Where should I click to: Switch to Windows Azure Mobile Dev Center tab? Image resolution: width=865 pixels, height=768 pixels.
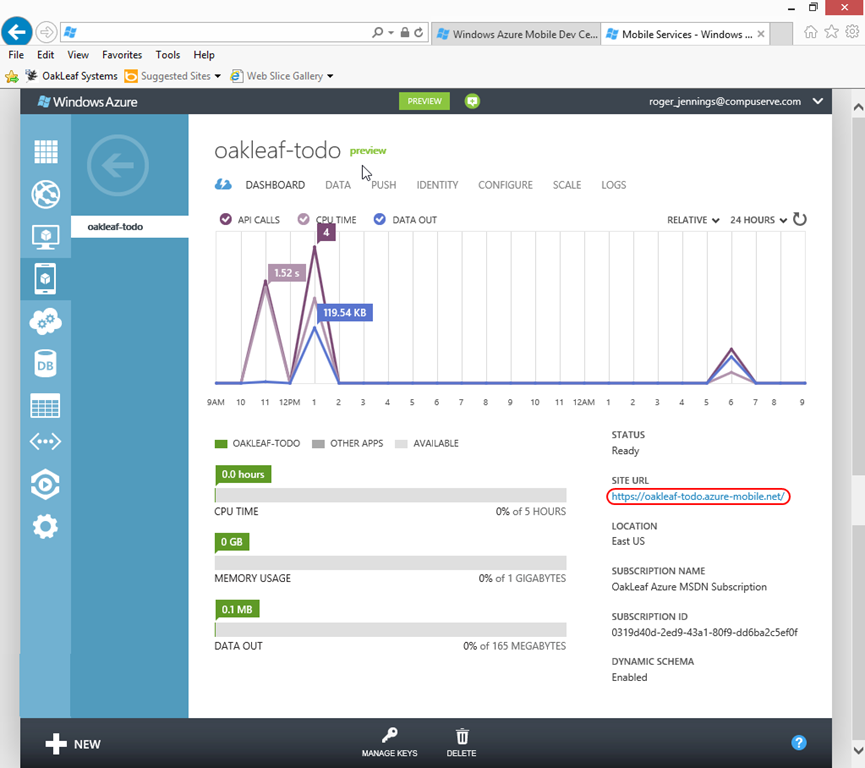point(516,34)
